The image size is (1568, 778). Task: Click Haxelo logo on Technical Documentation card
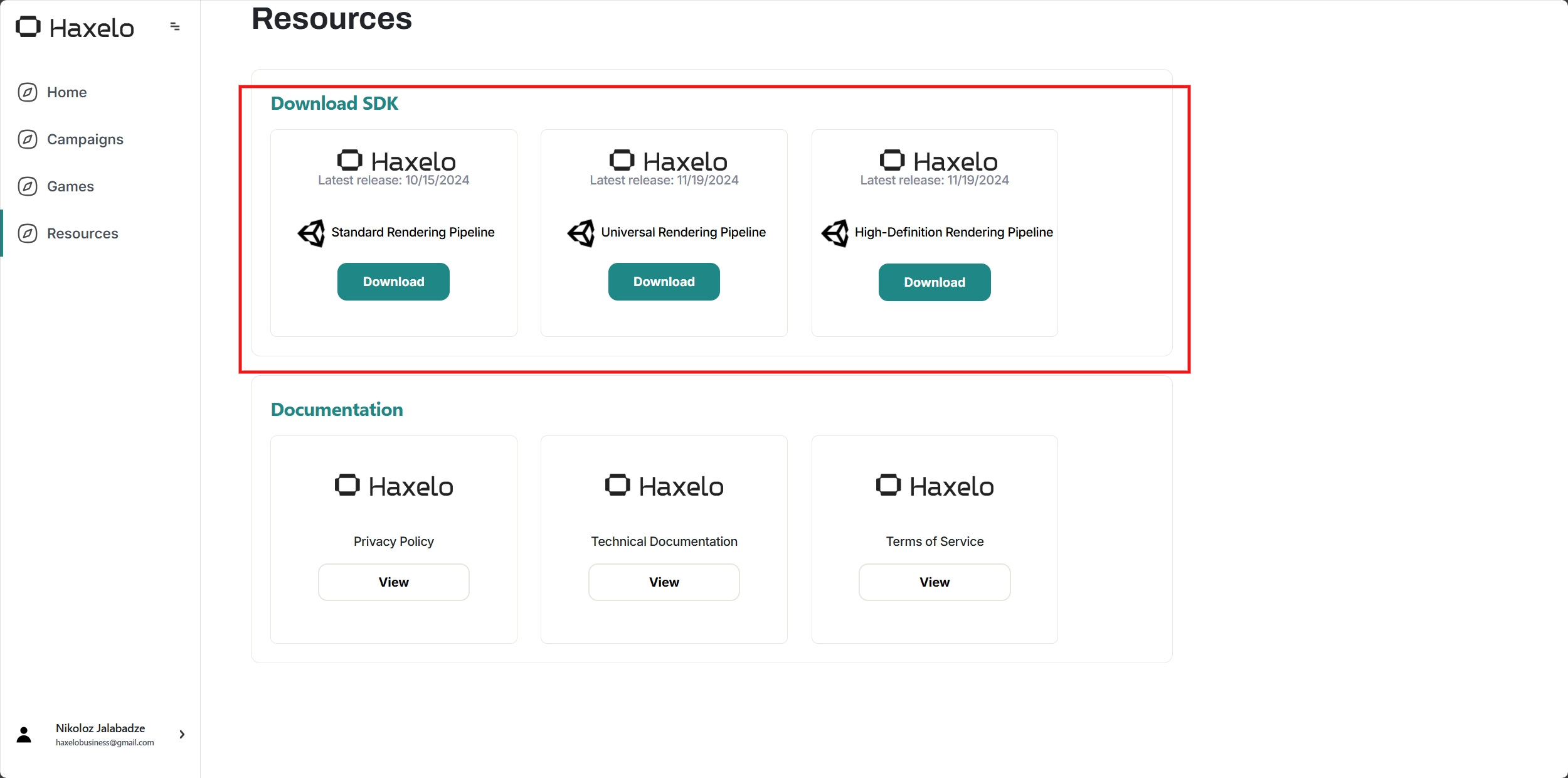click(664, 486)
